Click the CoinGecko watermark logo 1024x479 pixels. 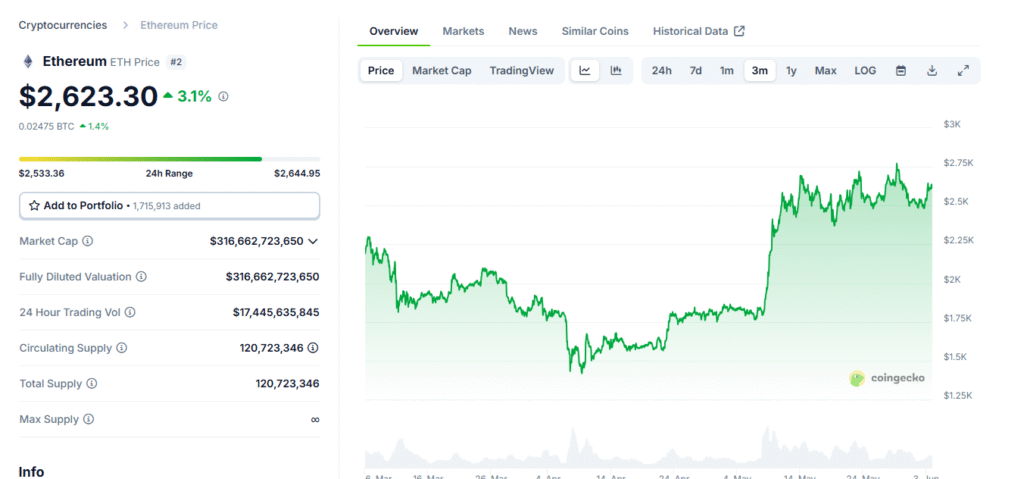pos(887,378)
